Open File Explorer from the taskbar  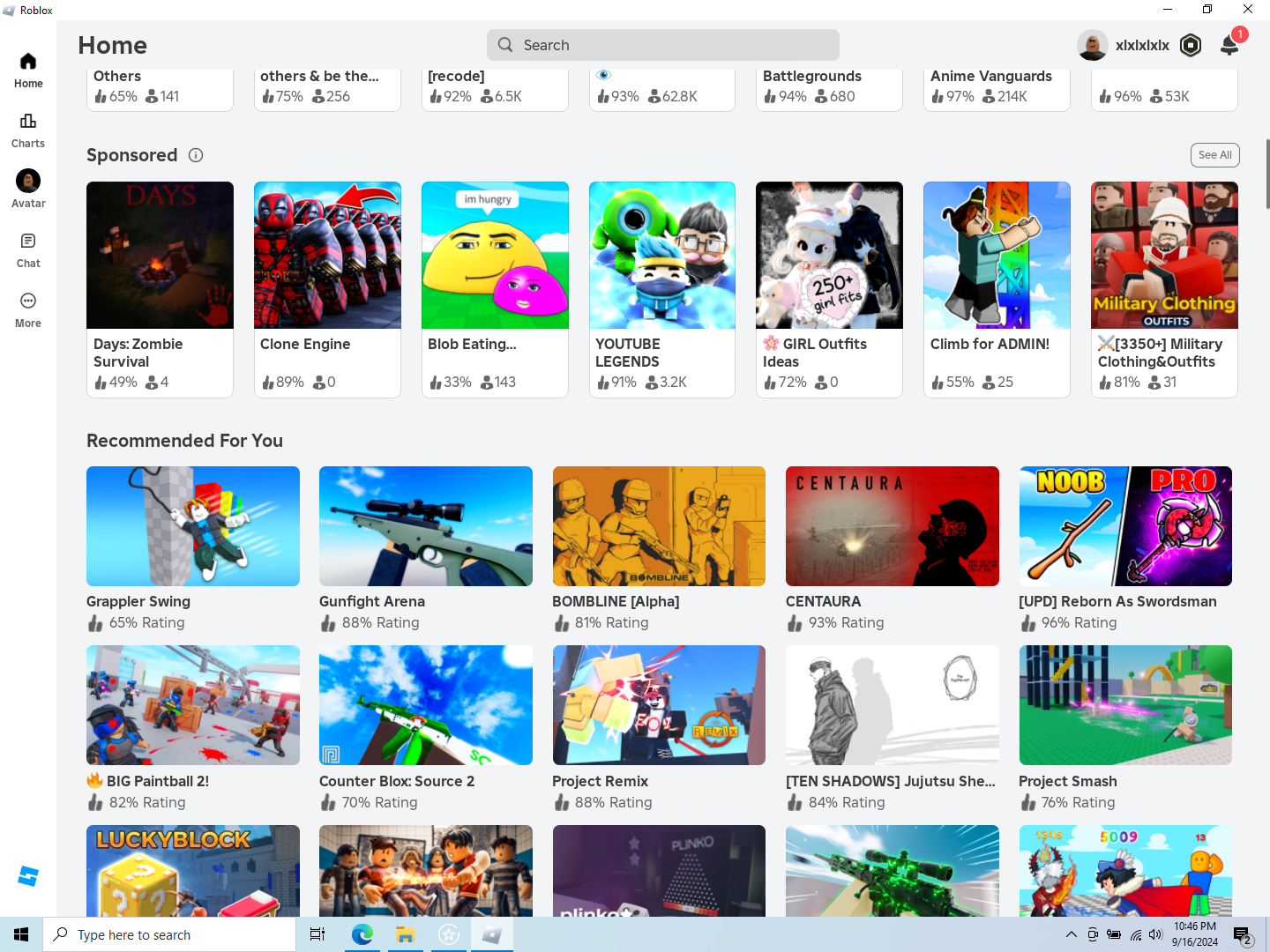tap(405, 934)
